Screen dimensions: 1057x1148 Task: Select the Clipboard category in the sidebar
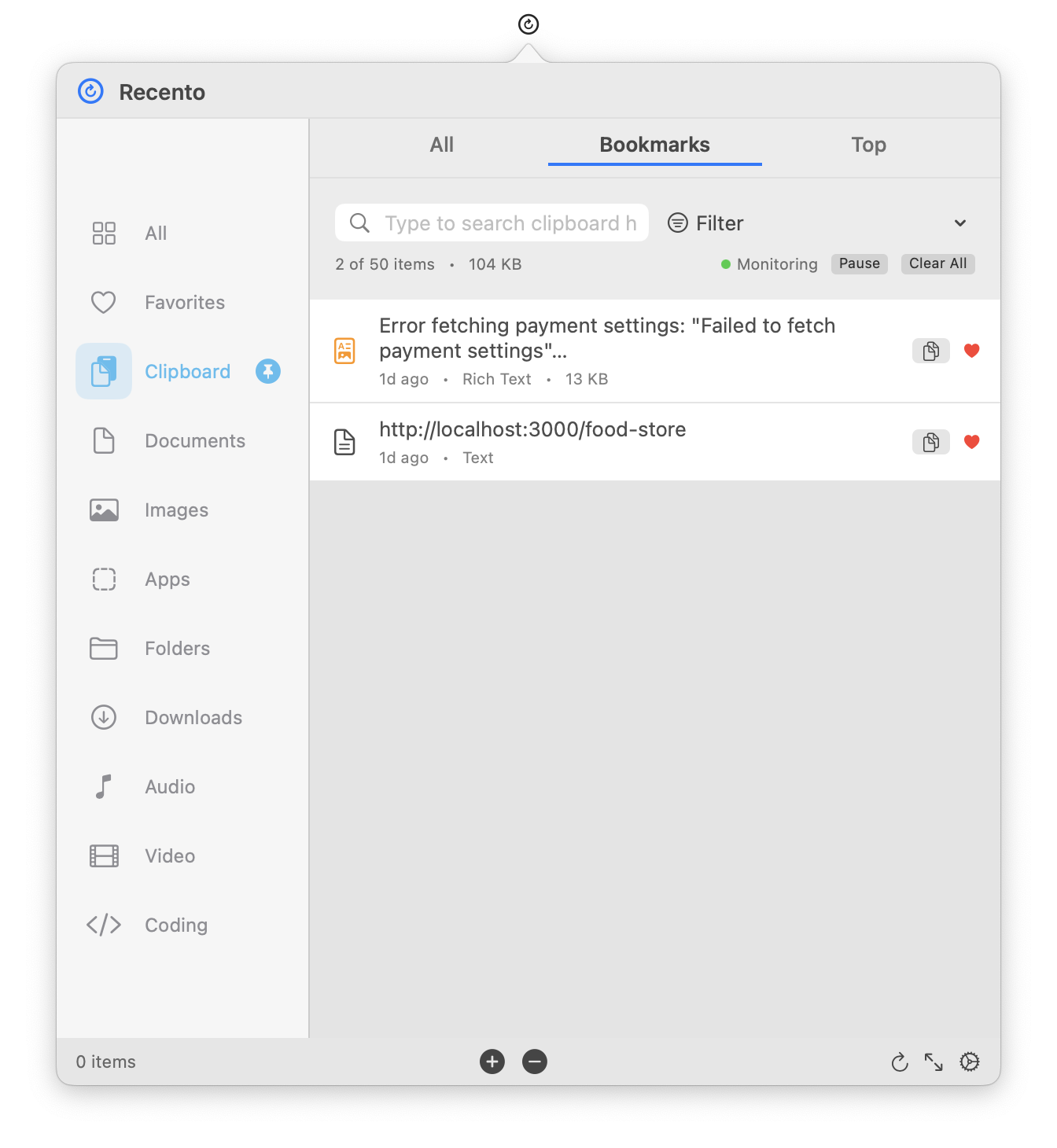[x=187, y=371]
